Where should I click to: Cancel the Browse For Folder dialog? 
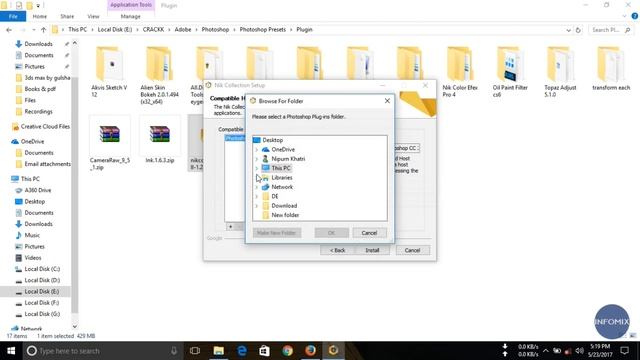click(x=369, y=233)
